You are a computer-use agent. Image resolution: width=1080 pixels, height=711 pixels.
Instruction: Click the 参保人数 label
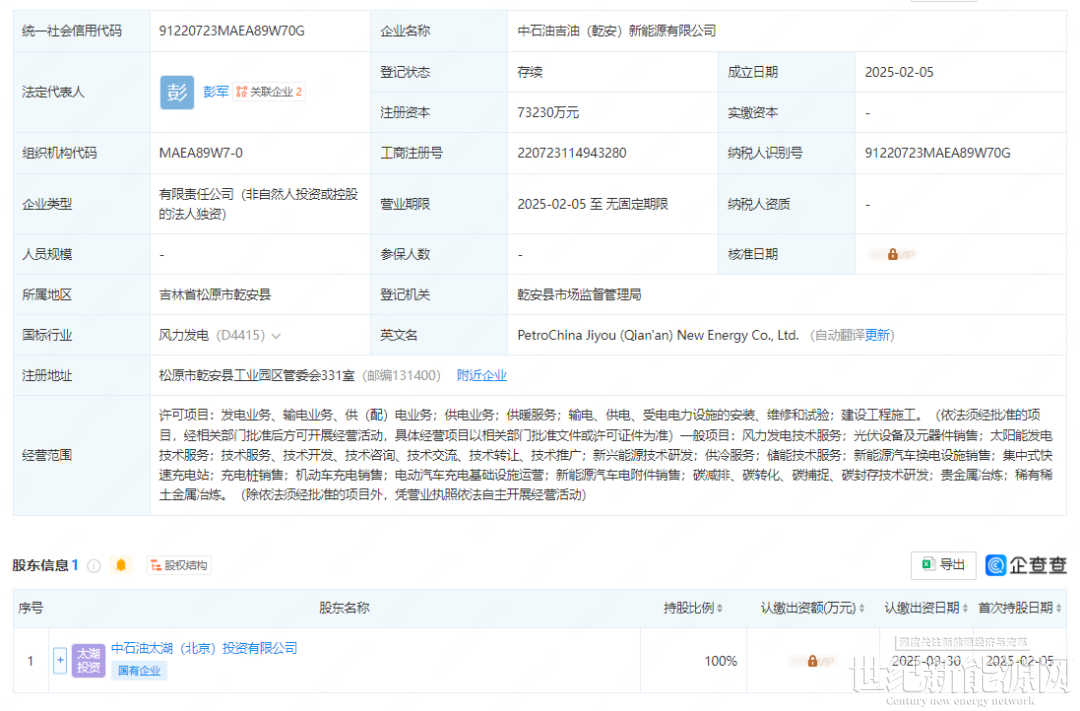(x=405, y=254)
